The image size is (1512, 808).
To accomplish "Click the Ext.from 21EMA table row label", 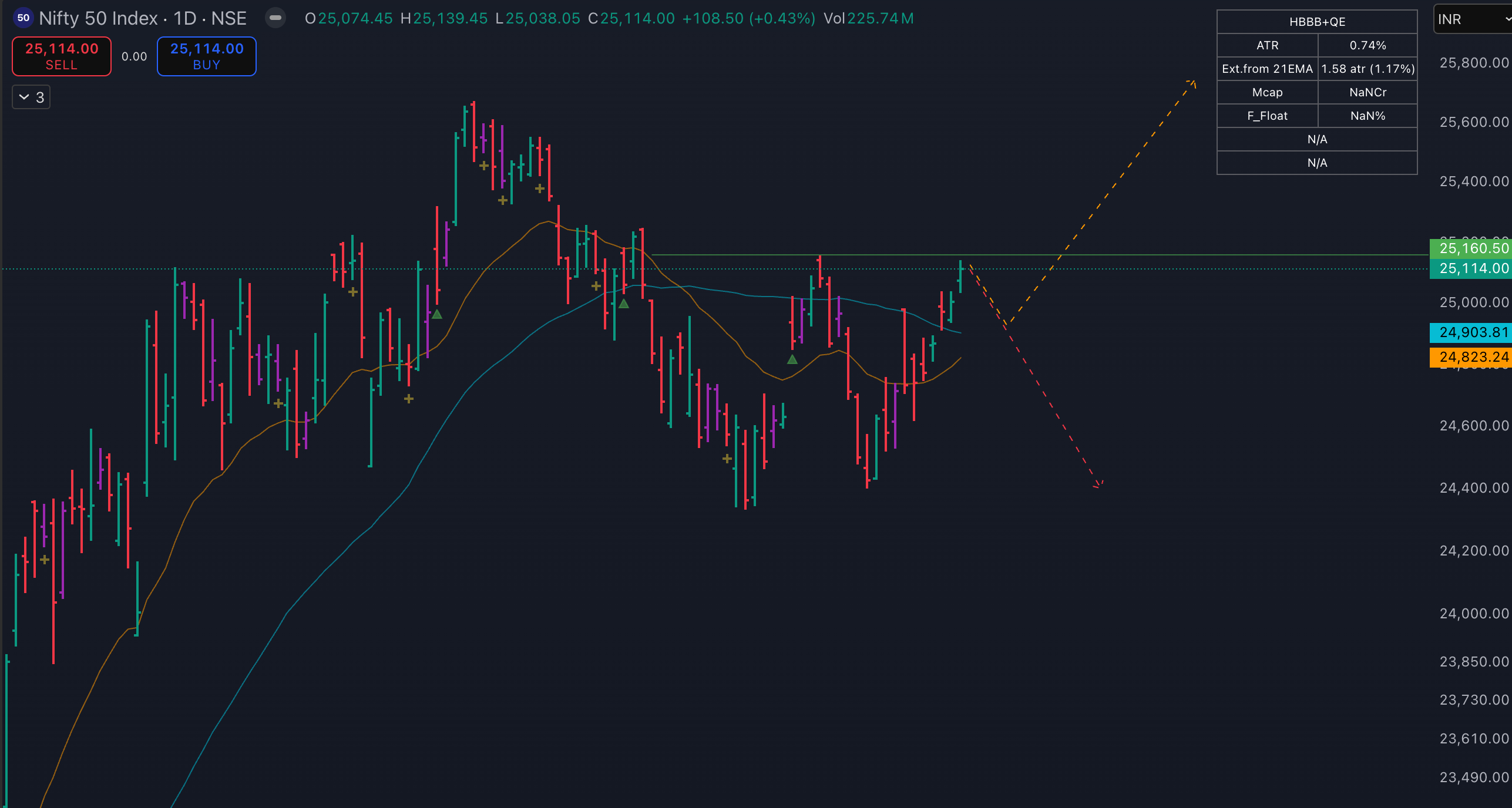I will [1267, 69].
